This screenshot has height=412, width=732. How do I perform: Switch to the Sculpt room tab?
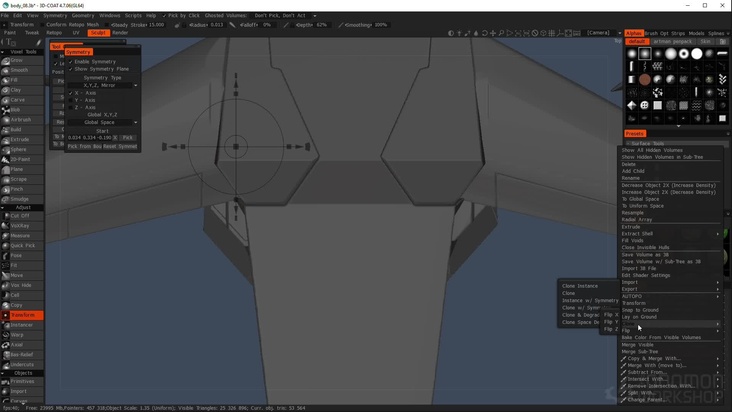click(x=99, y=33)
